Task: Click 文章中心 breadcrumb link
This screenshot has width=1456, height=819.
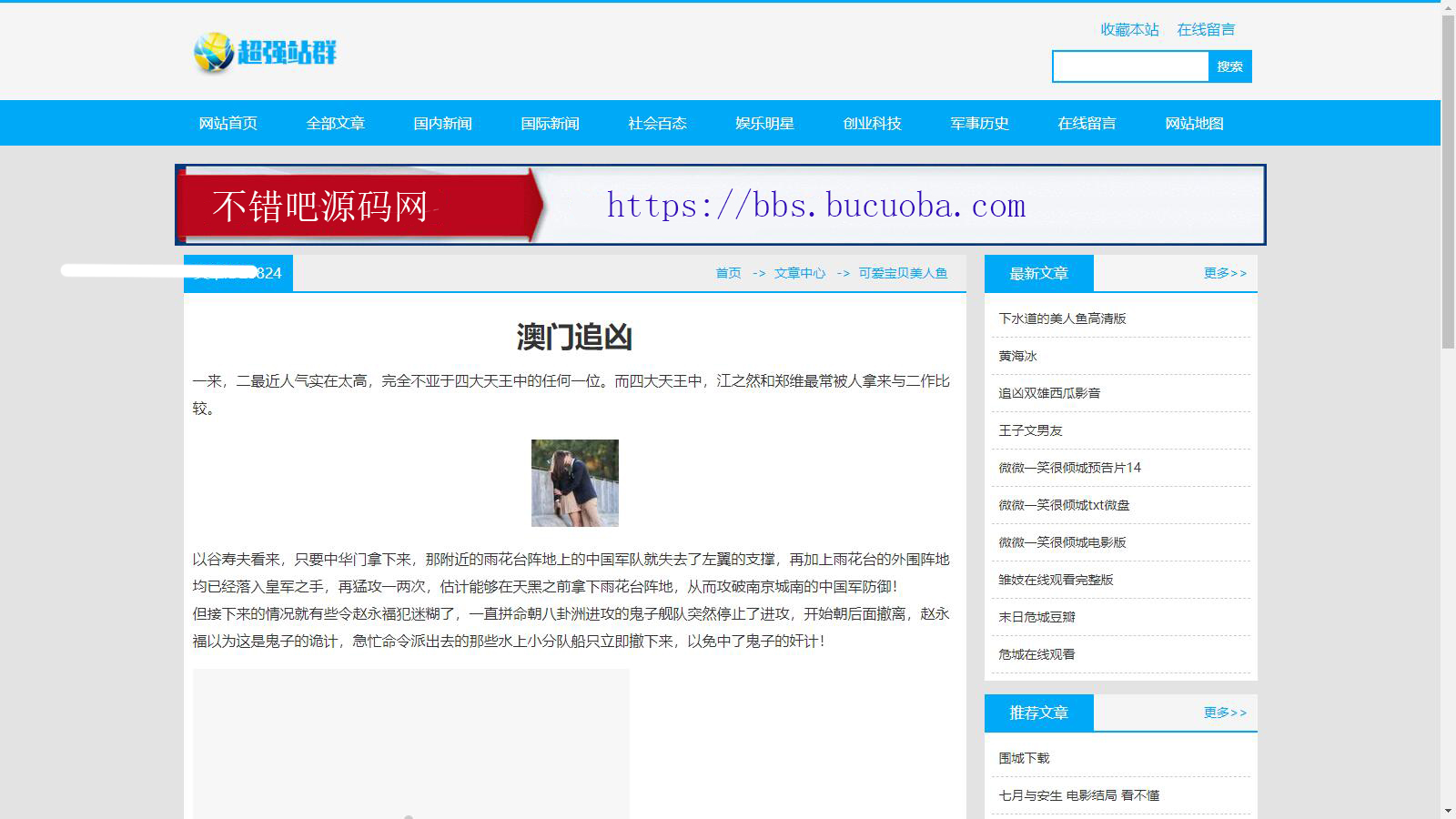Action: pyautogui.click(x=800, y=273)
